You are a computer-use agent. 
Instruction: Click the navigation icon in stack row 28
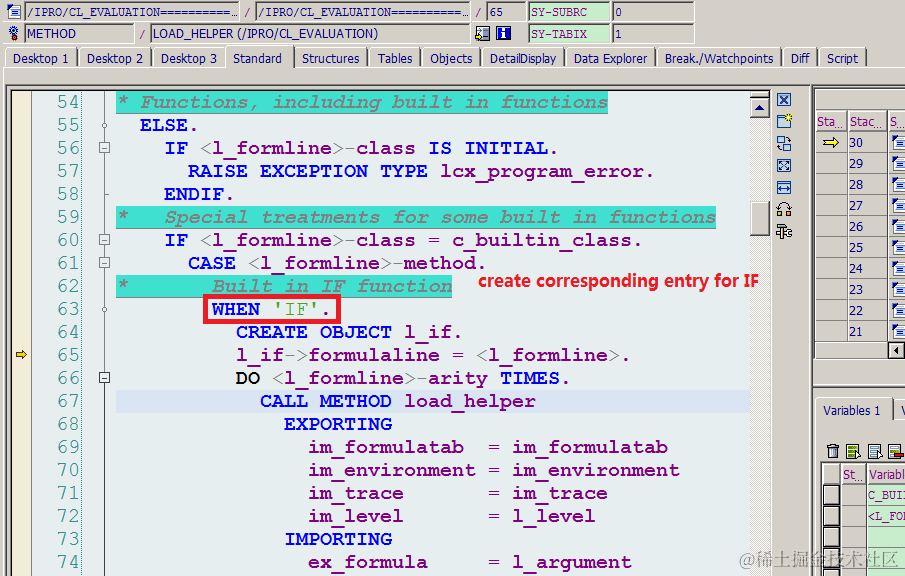(x=898, y=184)
